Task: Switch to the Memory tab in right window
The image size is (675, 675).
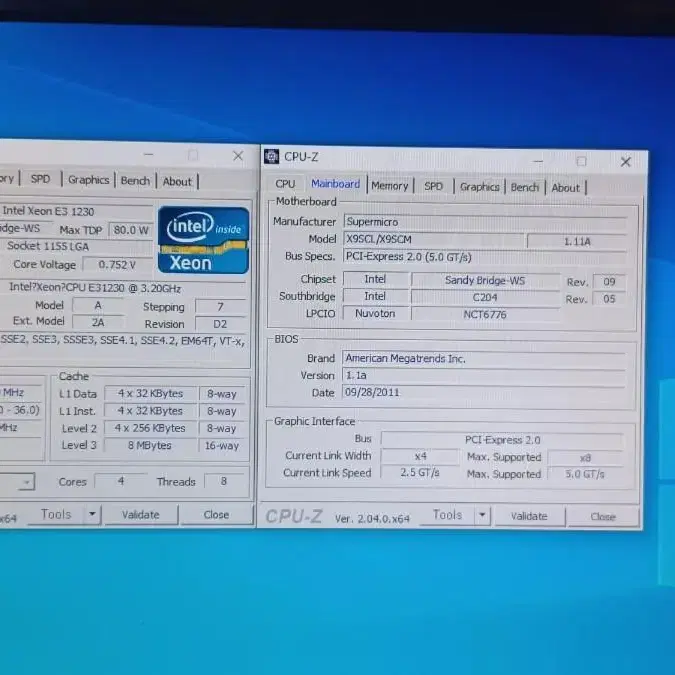Action: (x=390, y=186)
